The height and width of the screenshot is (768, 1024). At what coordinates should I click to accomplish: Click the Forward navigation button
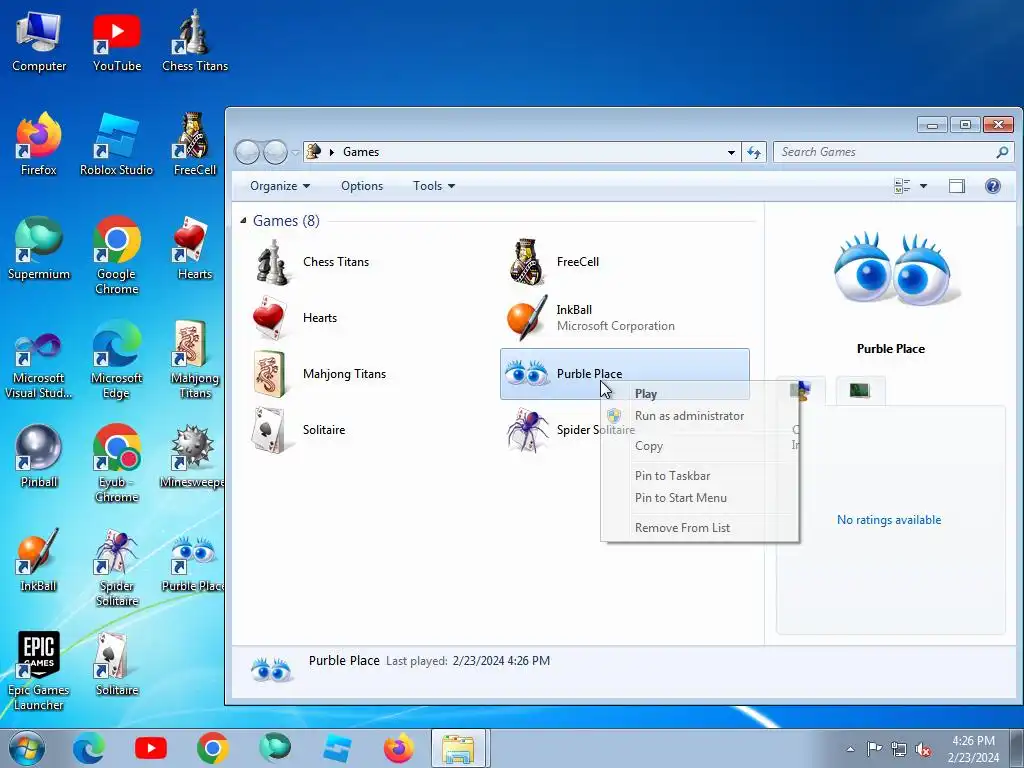275,152
